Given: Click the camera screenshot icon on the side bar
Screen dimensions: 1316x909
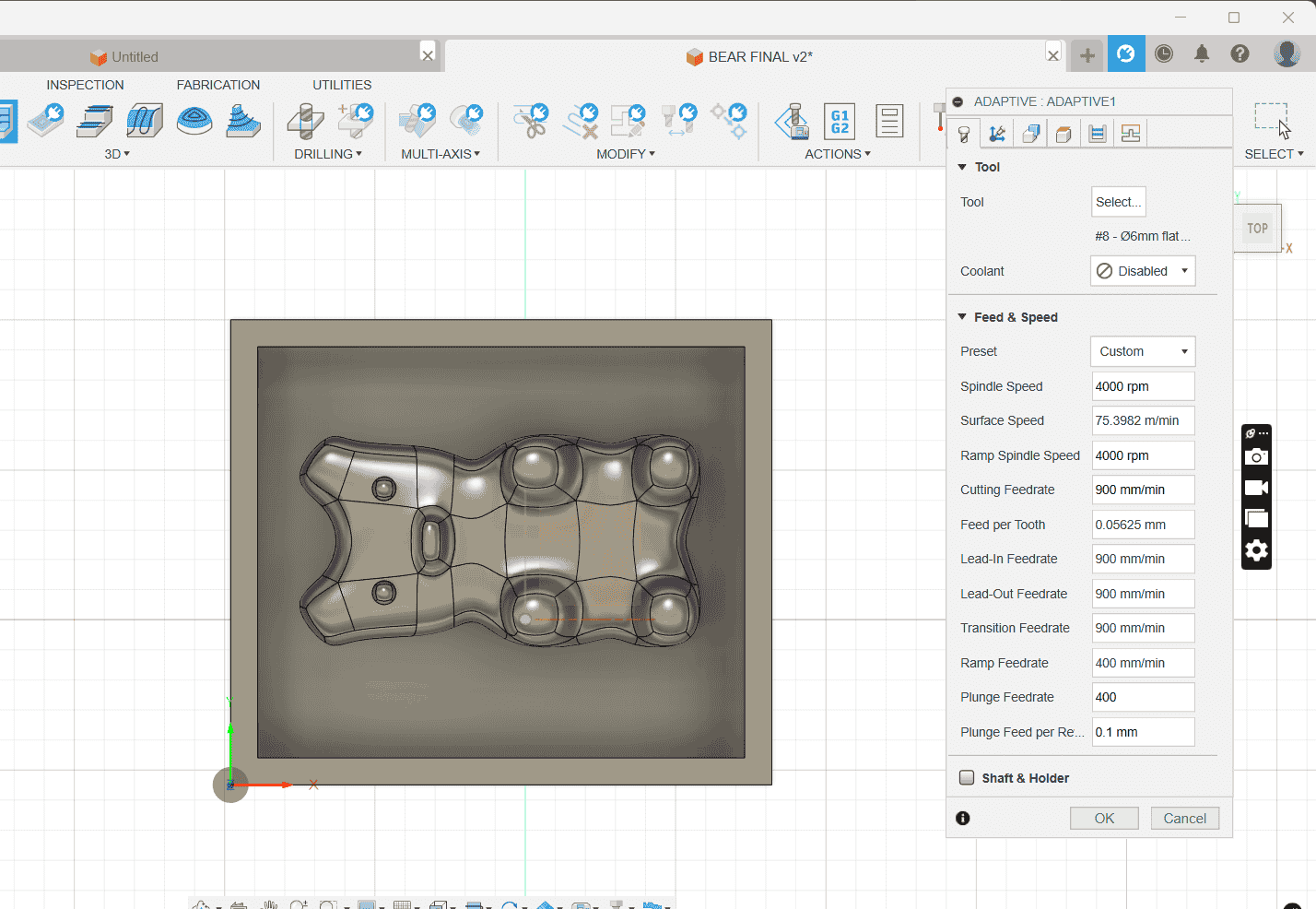Looking at the screenshot, I should [1256, 456].
